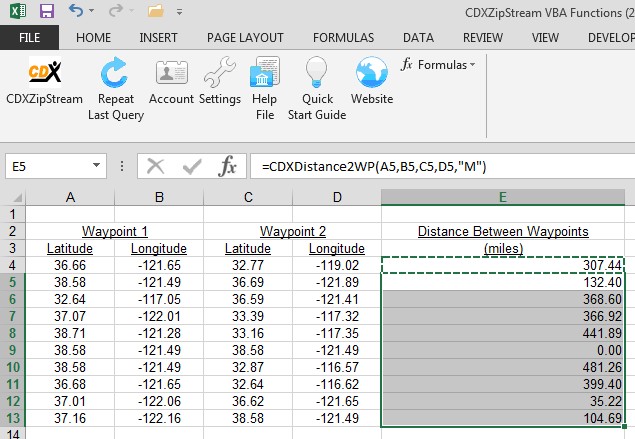635x439 pixels.
Task: Select cell with value 307.44
Action: [x=503, y=265]
